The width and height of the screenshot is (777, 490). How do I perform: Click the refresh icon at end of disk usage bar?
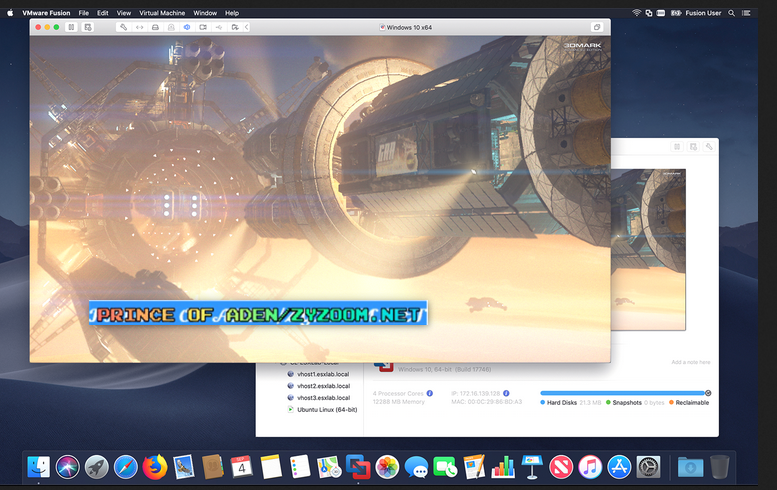tap(708, 393)
